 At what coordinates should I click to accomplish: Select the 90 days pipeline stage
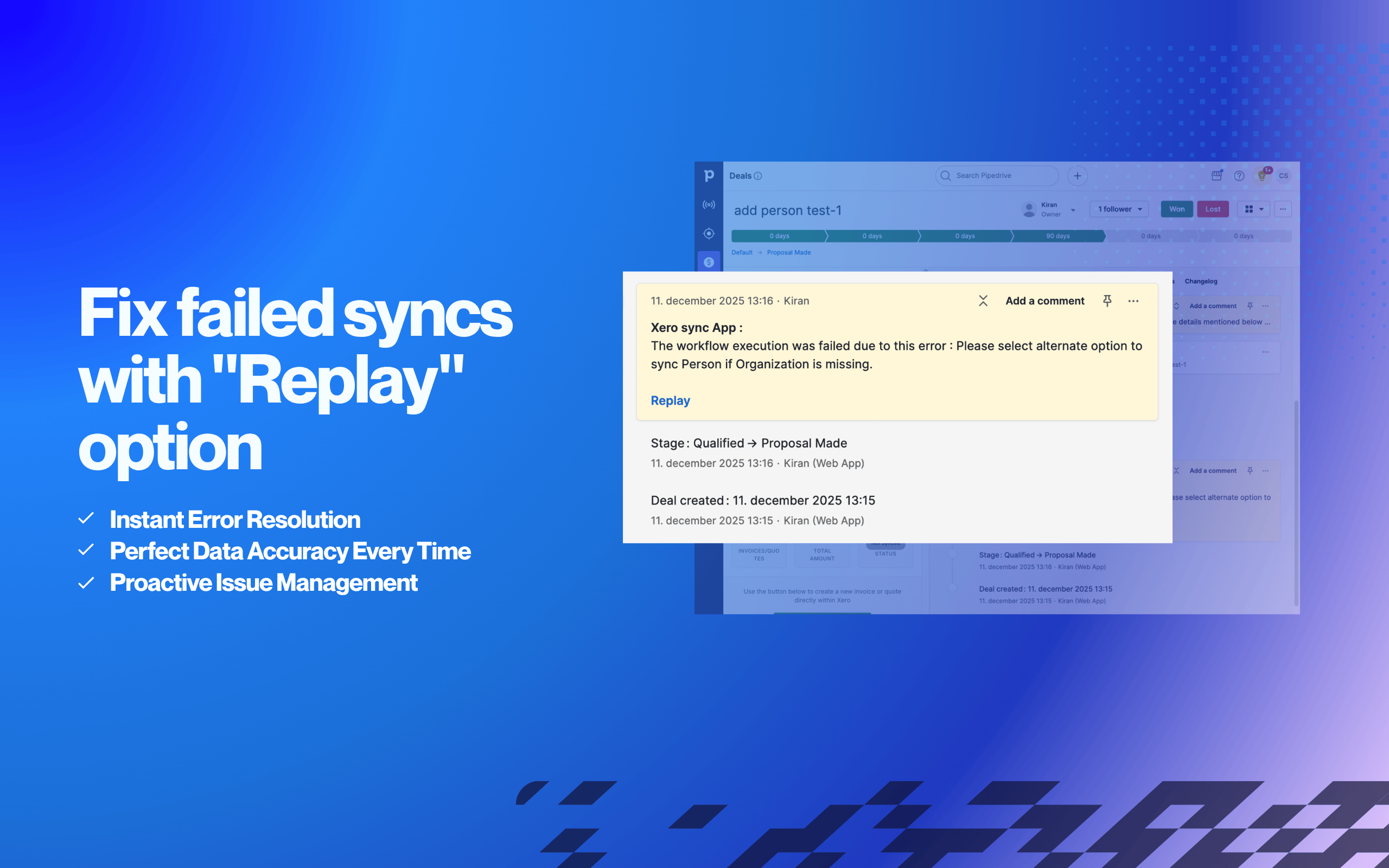click(1058, 236)
